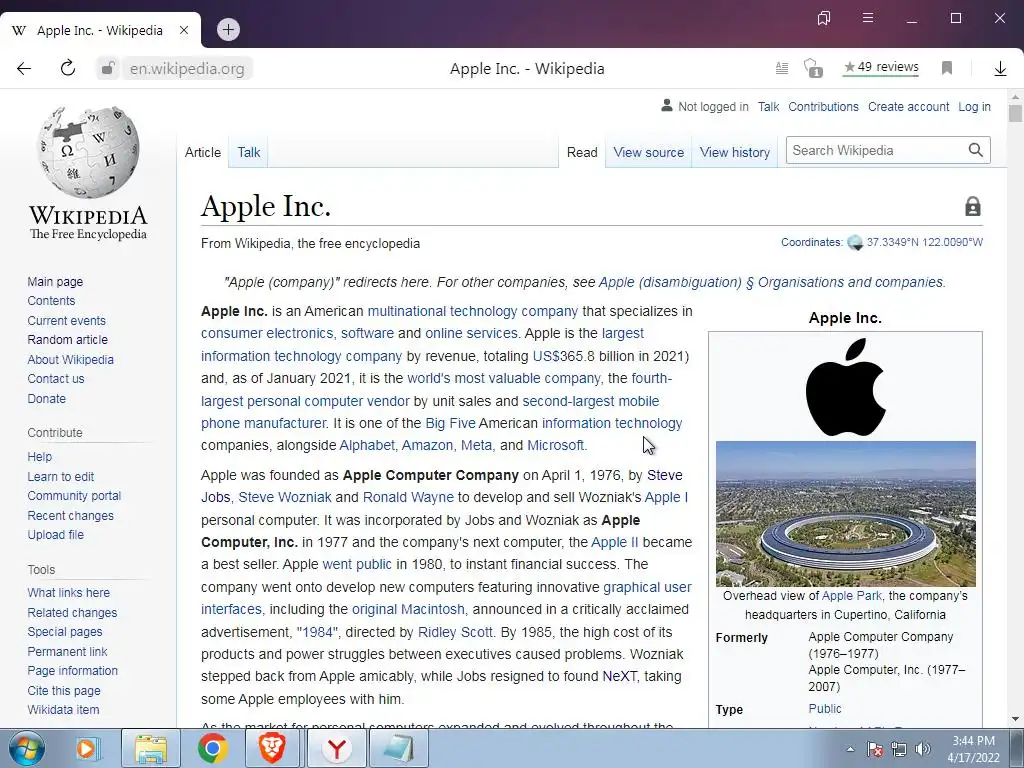Launch Windows Media Player from taskbar

point(86,748)
